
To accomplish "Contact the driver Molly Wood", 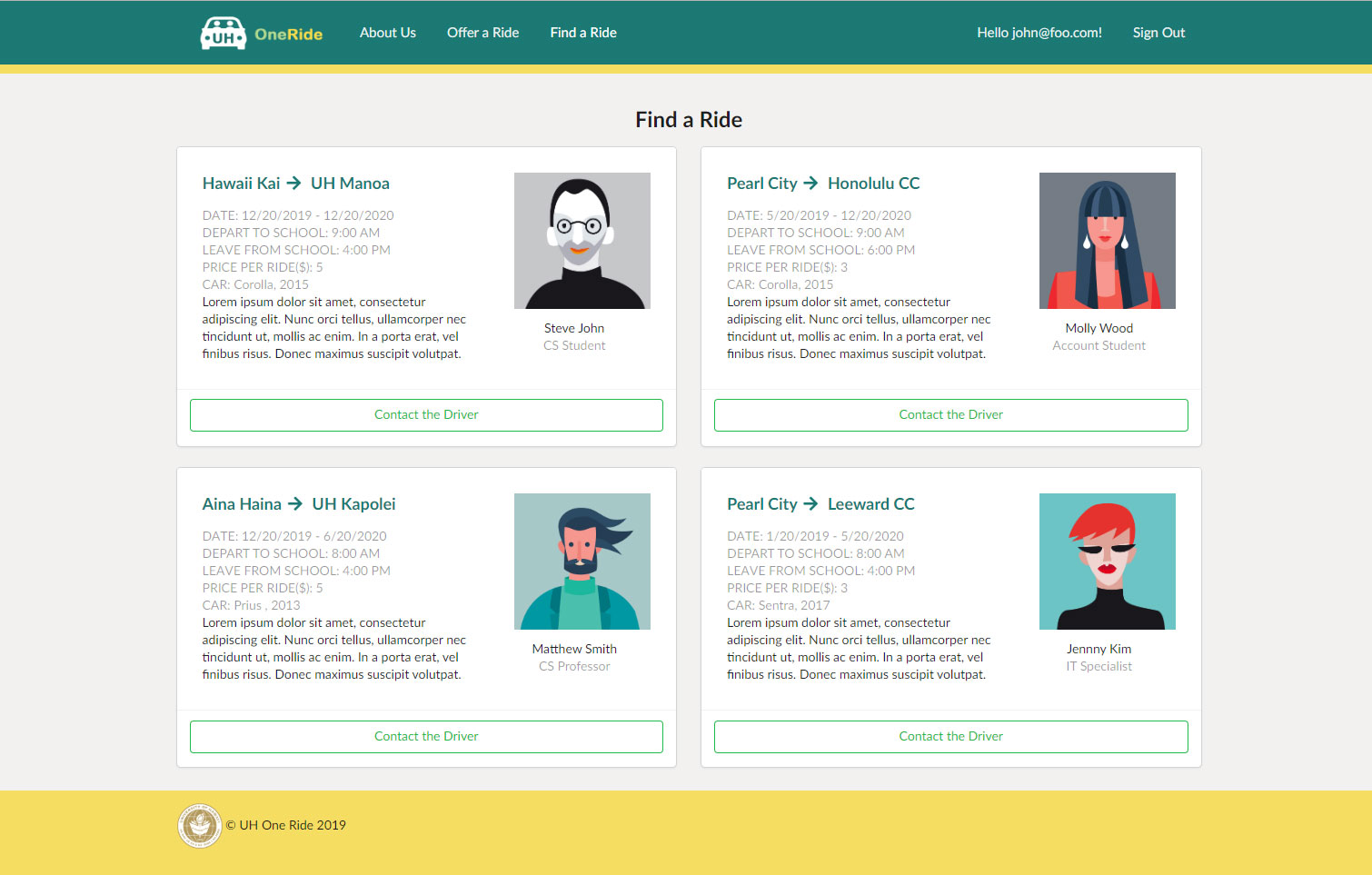I will [950, 415].
